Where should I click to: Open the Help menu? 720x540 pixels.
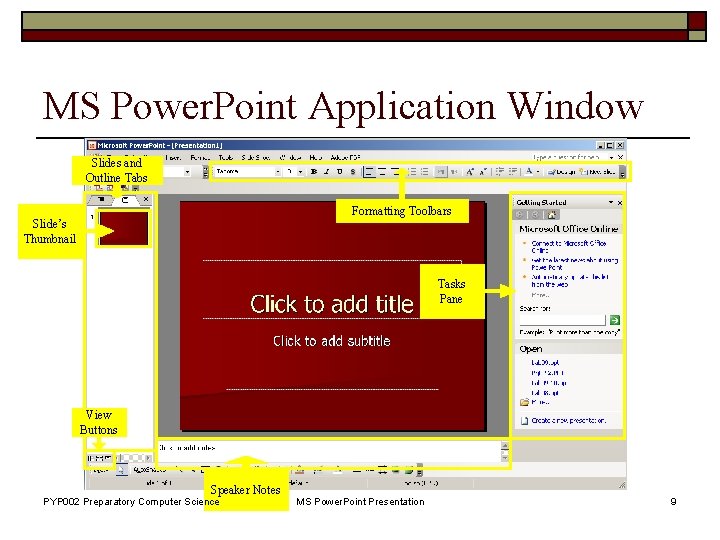pos(315,158)
